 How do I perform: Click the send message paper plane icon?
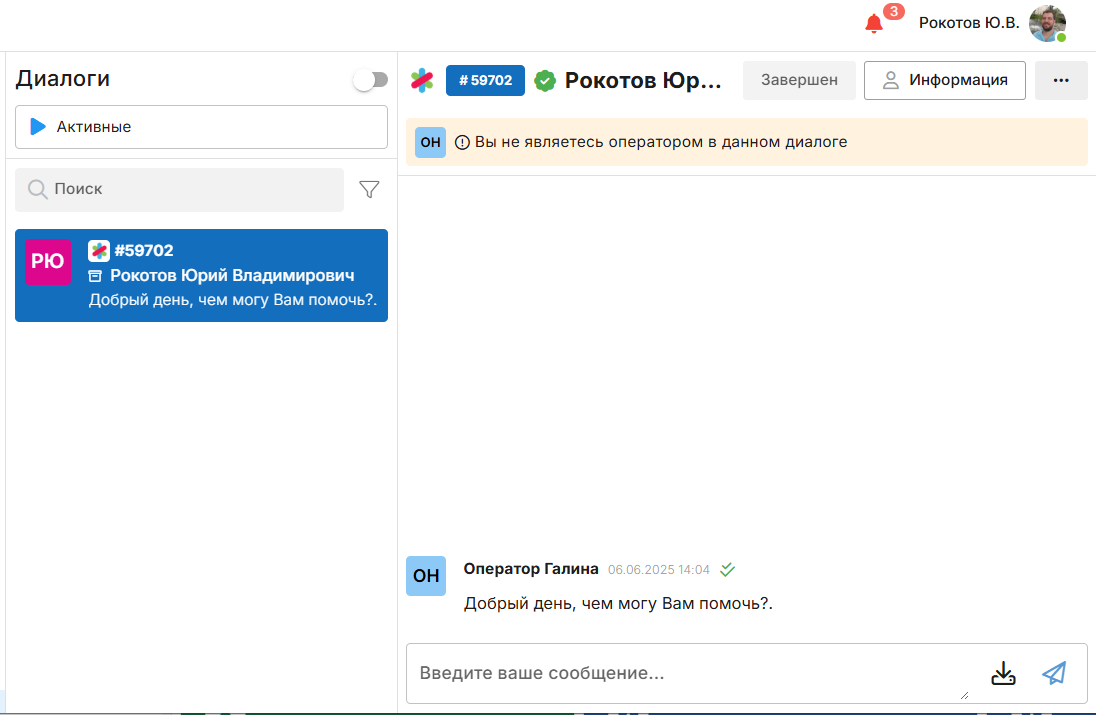[x=1054, y=673]
